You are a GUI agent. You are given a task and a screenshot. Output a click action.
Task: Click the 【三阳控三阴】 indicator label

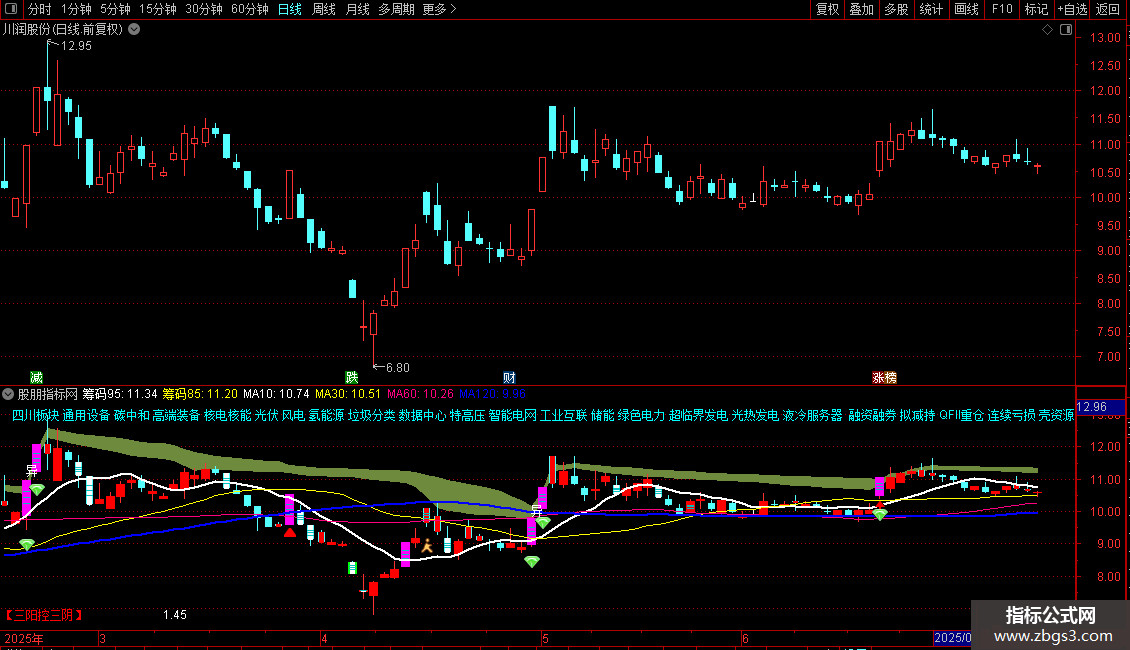point(43,615)
